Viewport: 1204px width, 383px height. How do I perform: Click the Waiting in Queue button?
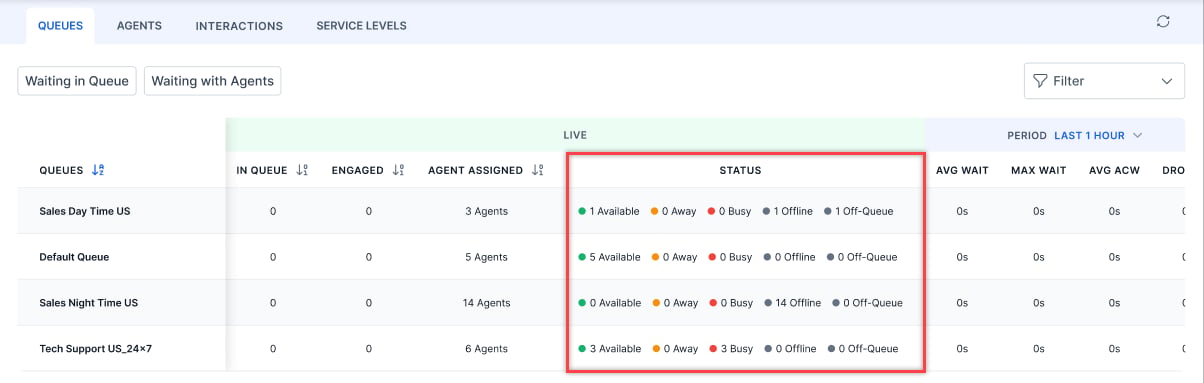point(77,81)
